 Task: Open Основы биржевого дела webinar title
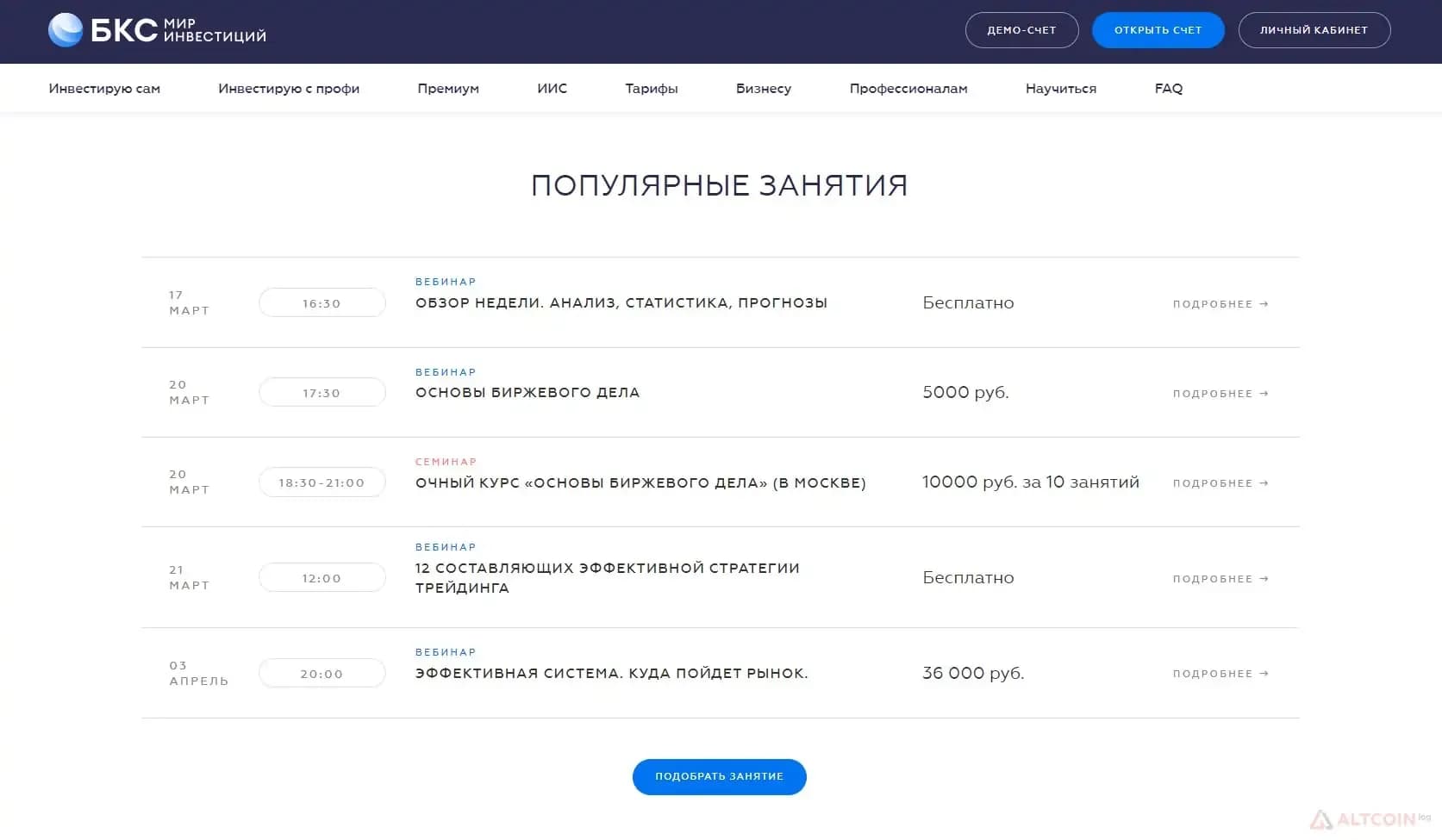527,393
